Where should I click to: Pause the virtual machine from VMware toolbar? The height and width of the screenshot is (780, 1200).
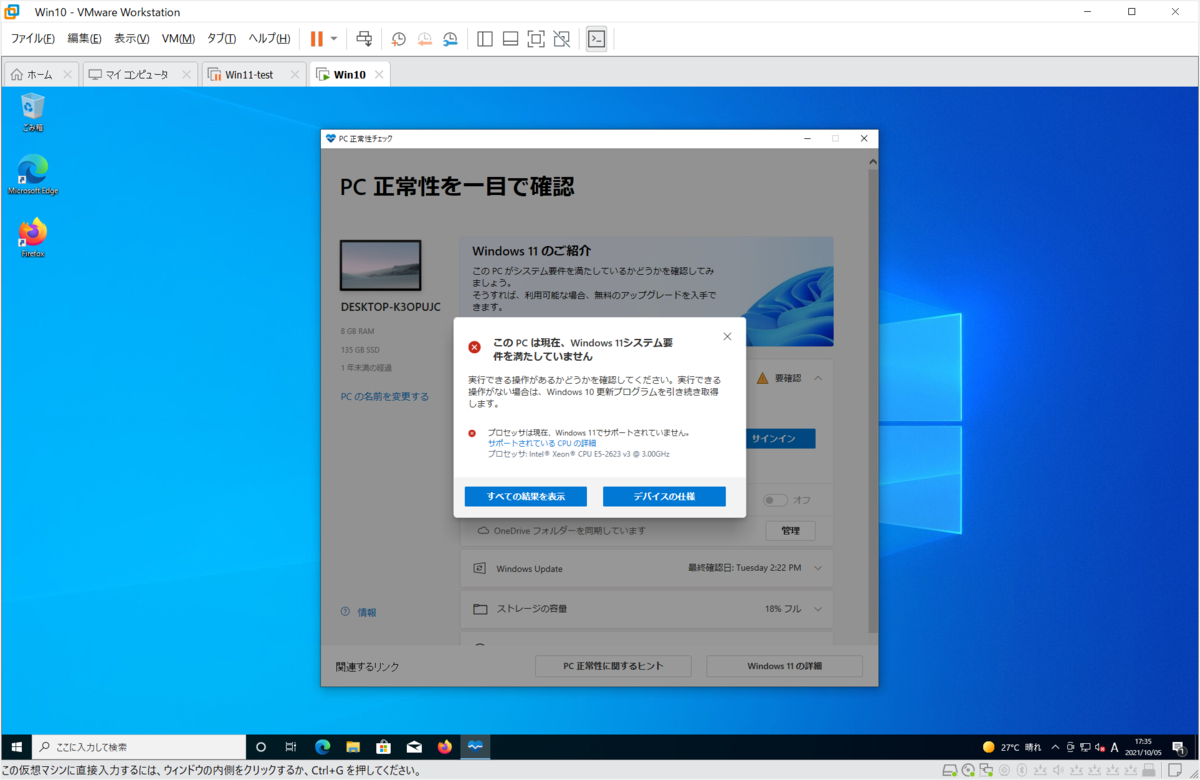pyautogui.click(x=316, y=39)
